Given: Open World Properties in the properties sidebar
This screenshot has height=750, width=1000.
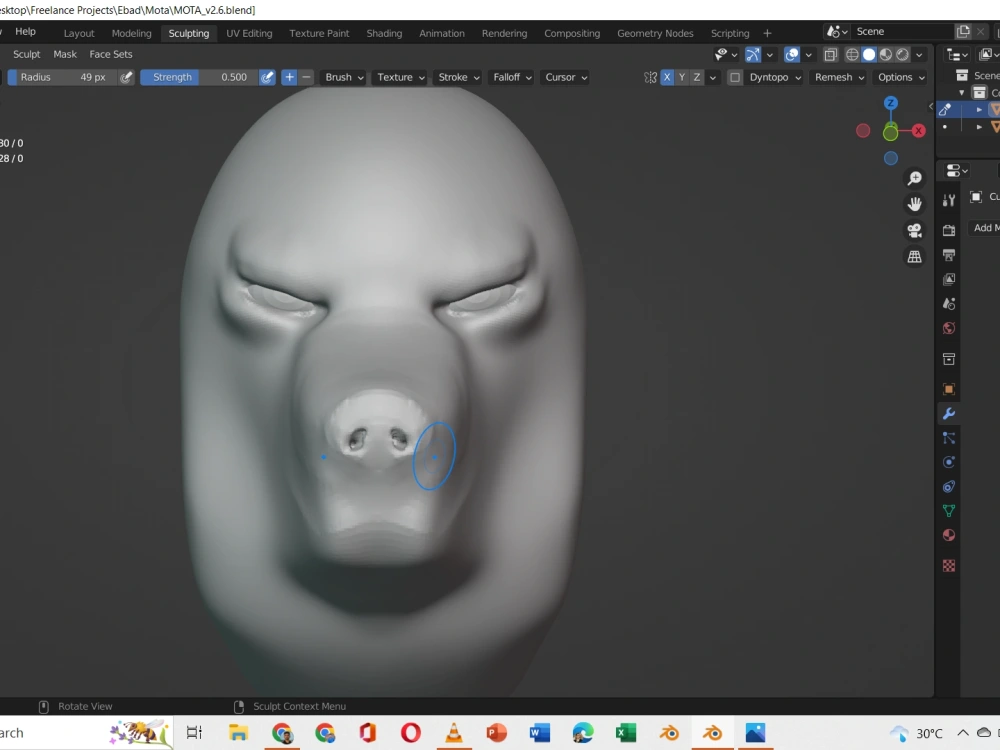Looking at the screenshot, I should point(948,328).
